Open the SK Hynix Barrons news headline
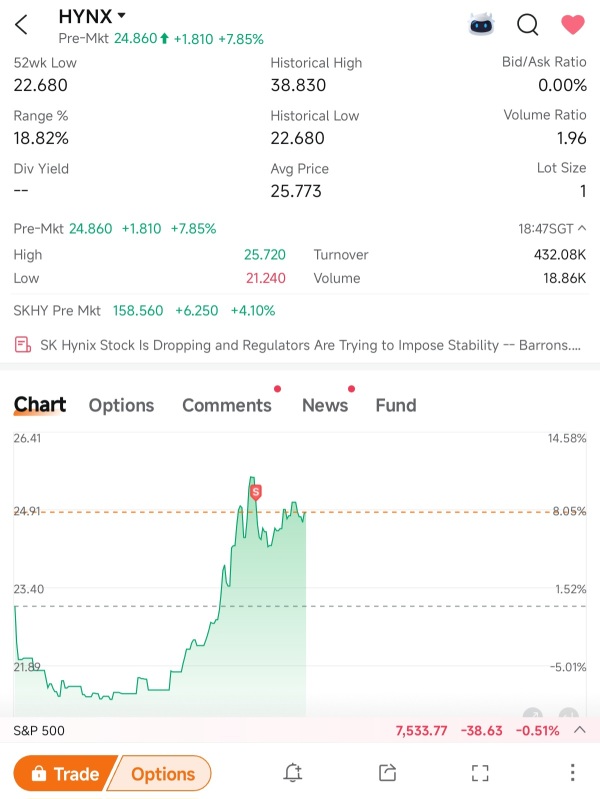Image resolution: width=600 pixels, height=799 pixels. [x=310, y=345]
